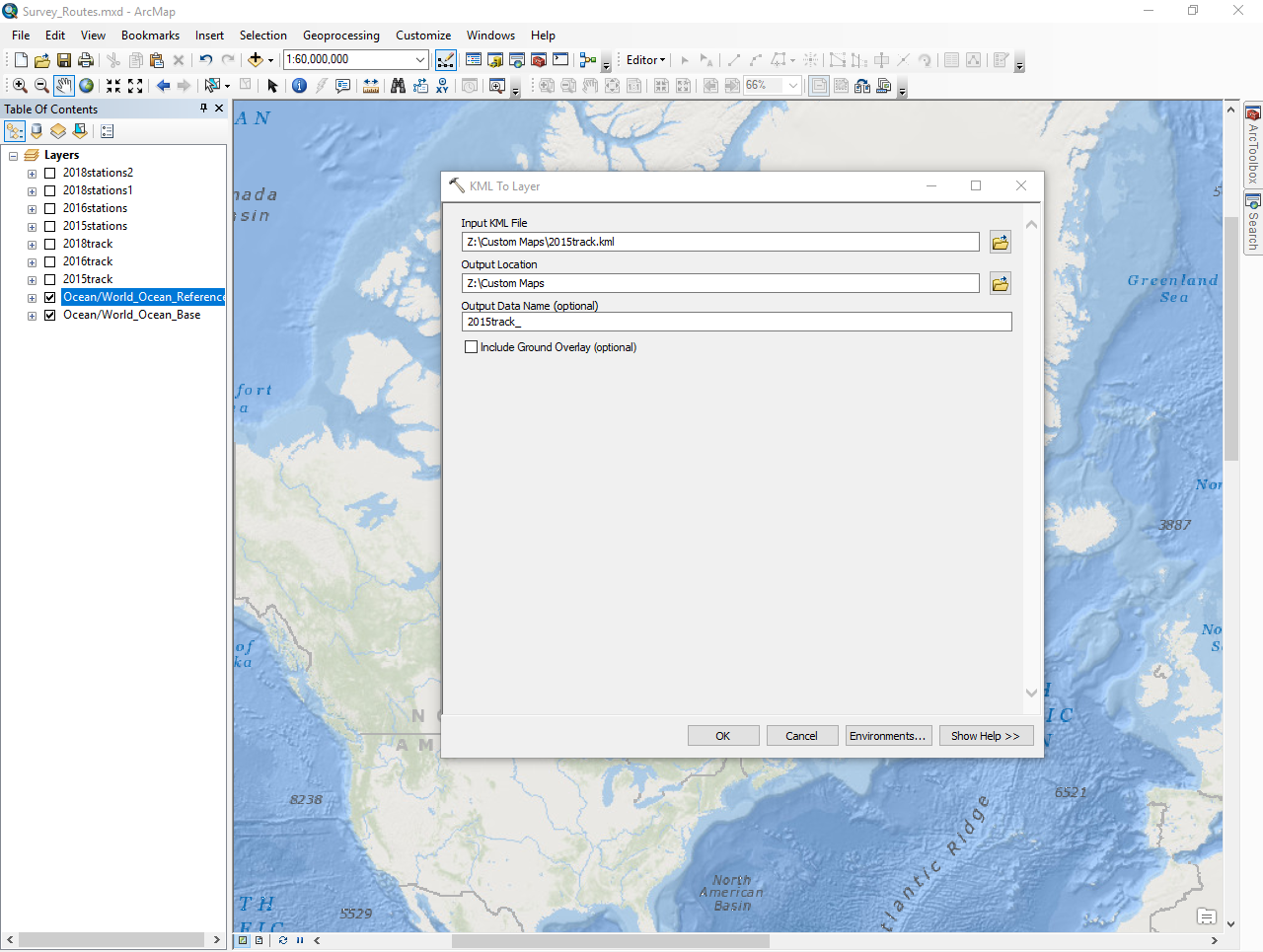Image resolution: width=1263 pixels, height=952 pixels.
Task: Select the Identify tool
Action: [x=299, y=86]
